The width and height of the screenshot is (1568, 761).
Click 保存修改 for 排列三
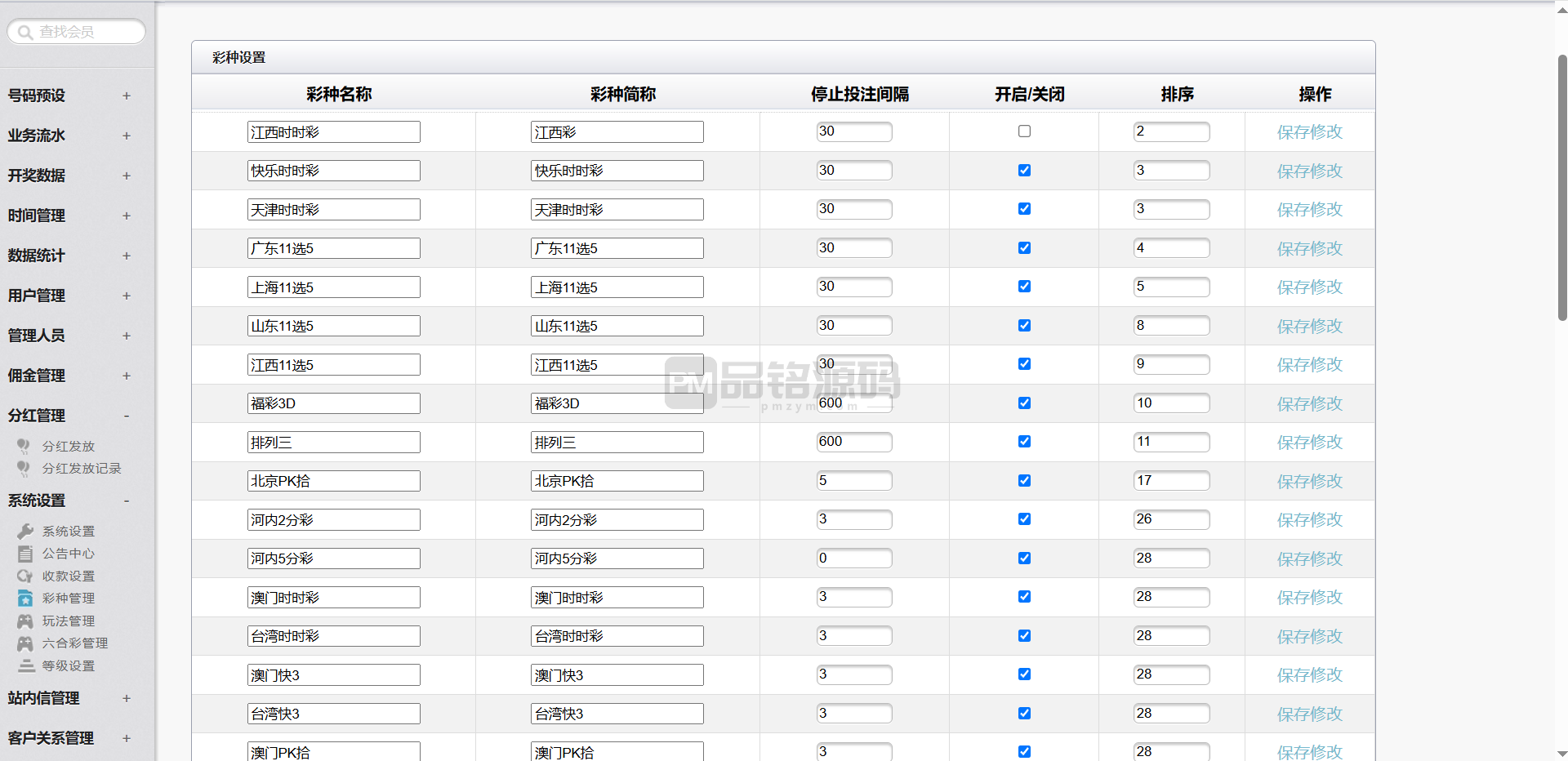(1309, 443)
